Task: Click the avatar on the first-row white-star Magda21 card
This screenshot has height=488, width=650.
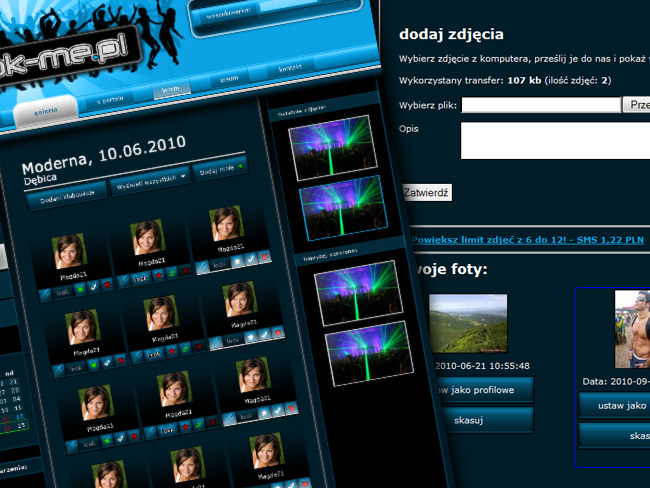Action: [227, 223]
